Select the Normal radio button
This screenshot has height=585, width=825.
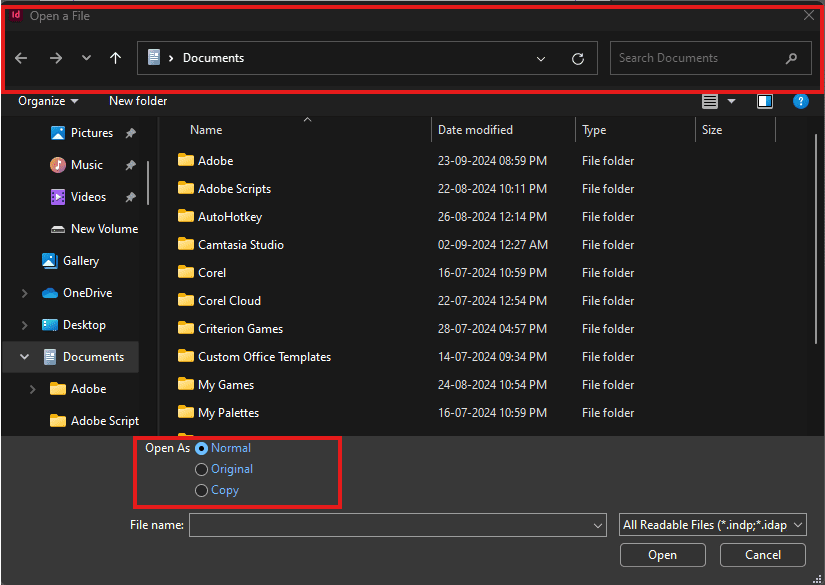(202, 449)
